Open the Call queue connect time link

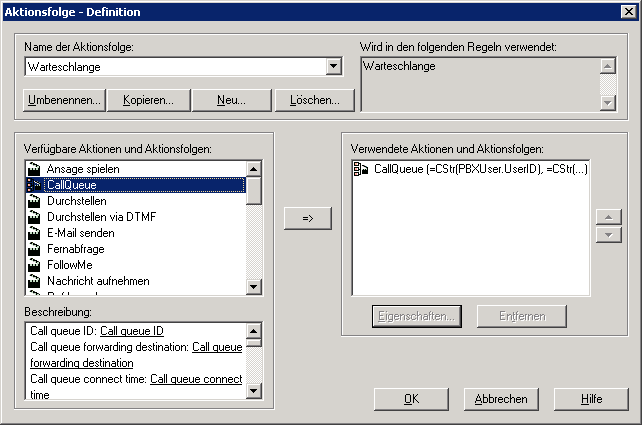point(196,379)
